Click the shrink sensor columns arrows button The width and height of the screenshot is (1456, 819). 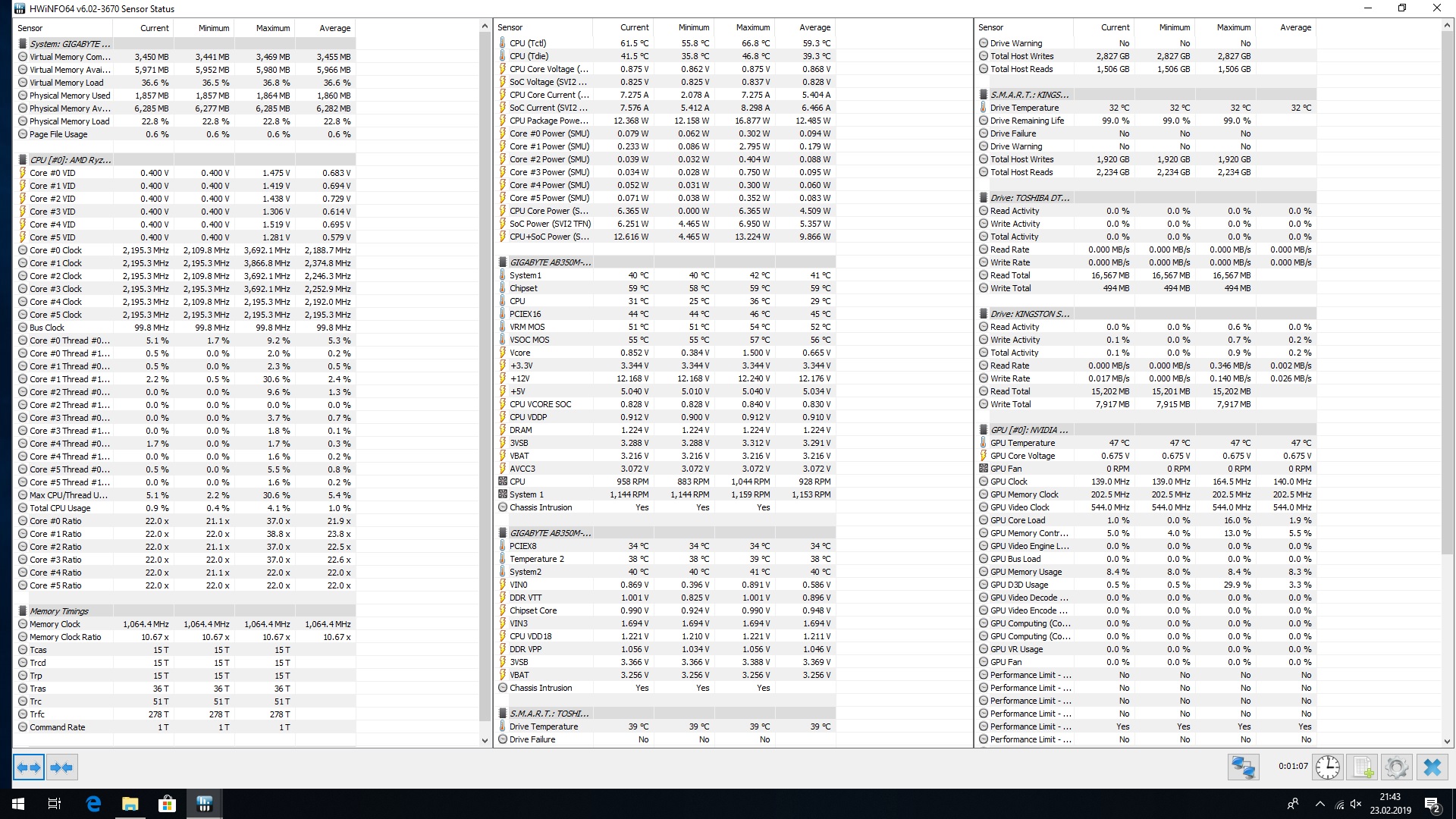[61, 767]
